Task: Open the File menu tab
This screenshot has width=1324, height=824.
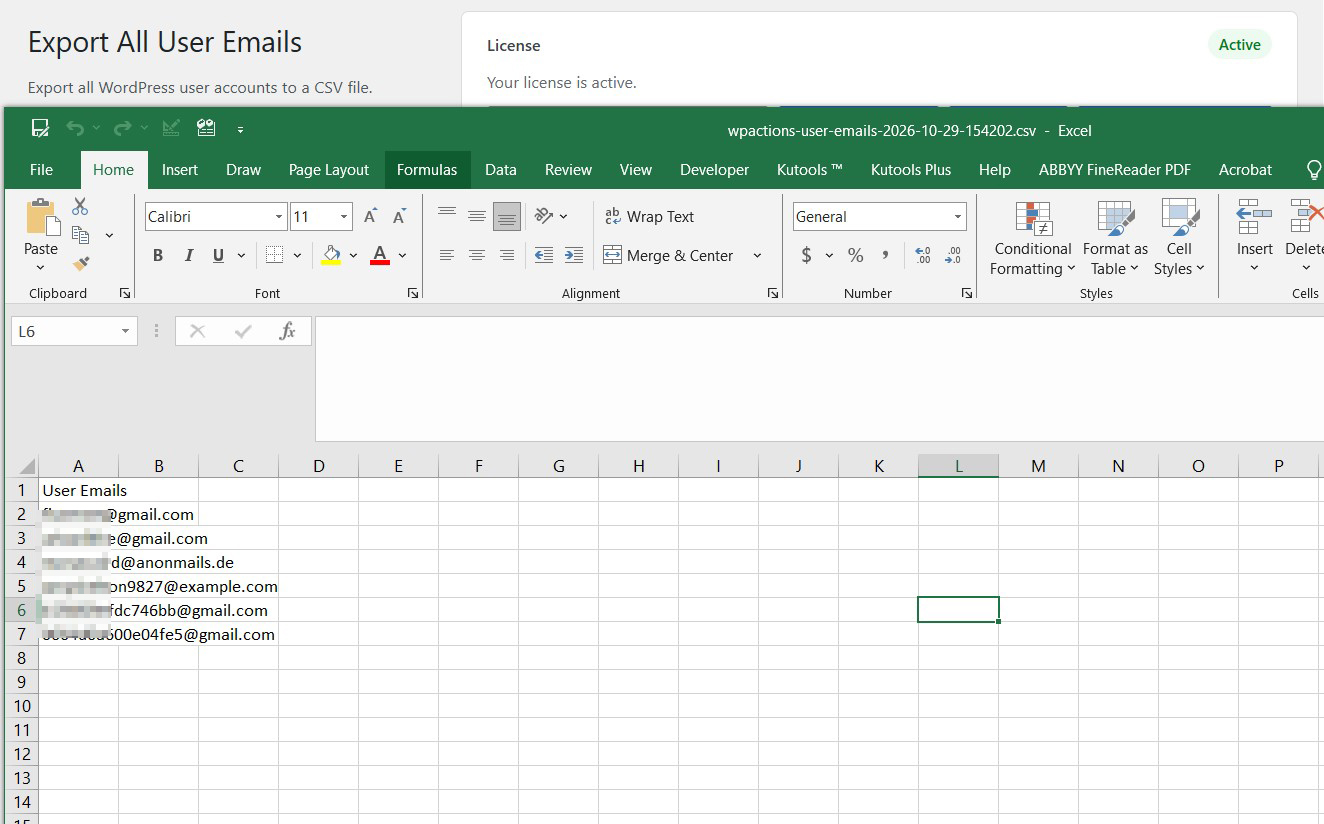Action: tap(41, 170)
